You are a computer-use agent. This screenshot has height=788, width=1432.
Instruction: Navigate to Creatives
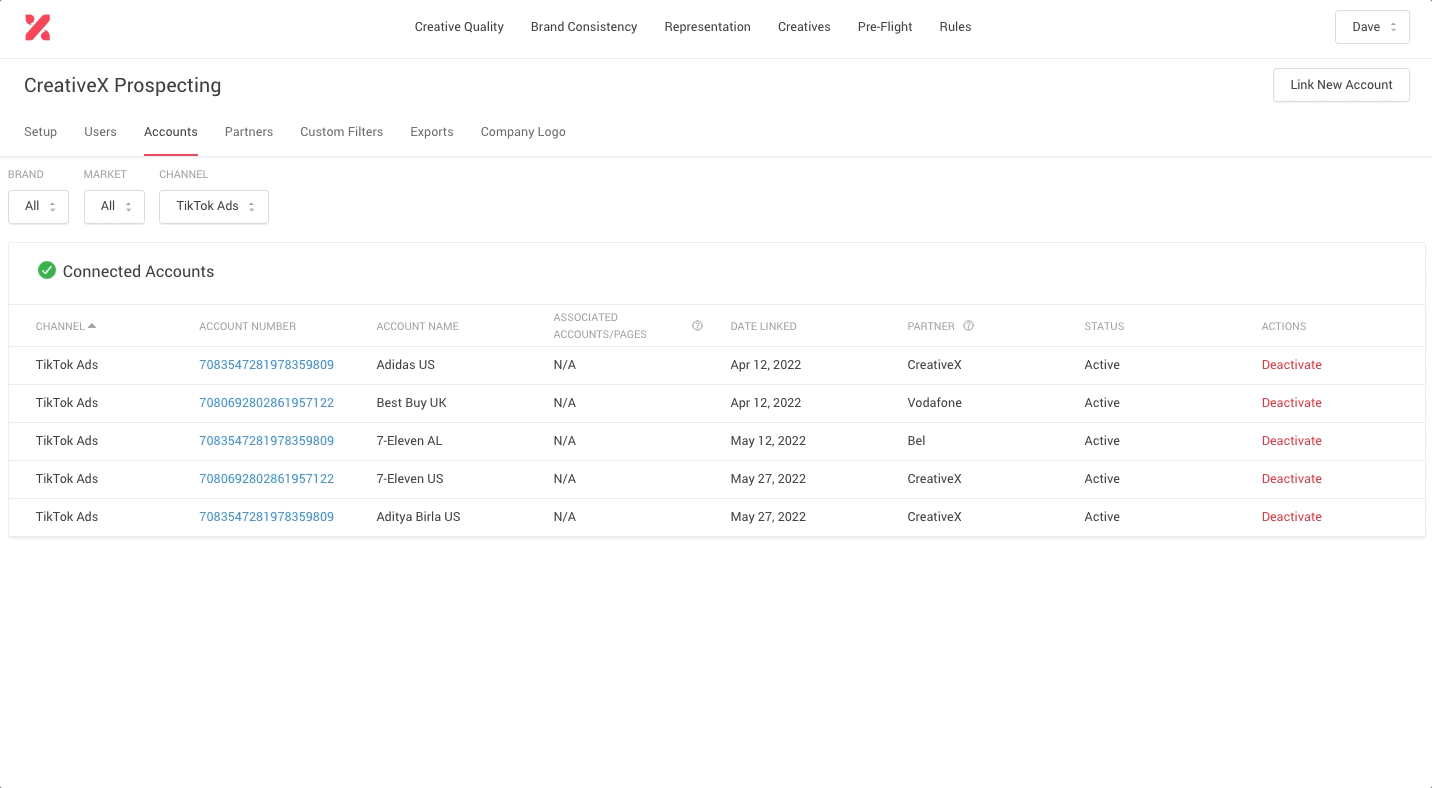tap(804, 27)
